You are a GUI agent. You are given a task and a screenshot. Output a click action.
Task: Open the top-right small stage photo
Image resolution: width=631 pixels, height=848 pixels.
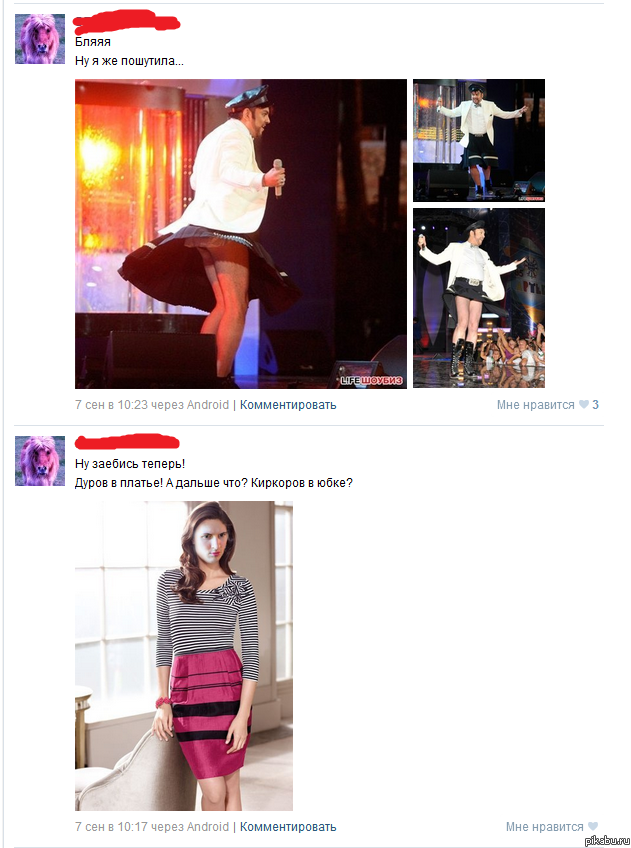click(479, 141)
